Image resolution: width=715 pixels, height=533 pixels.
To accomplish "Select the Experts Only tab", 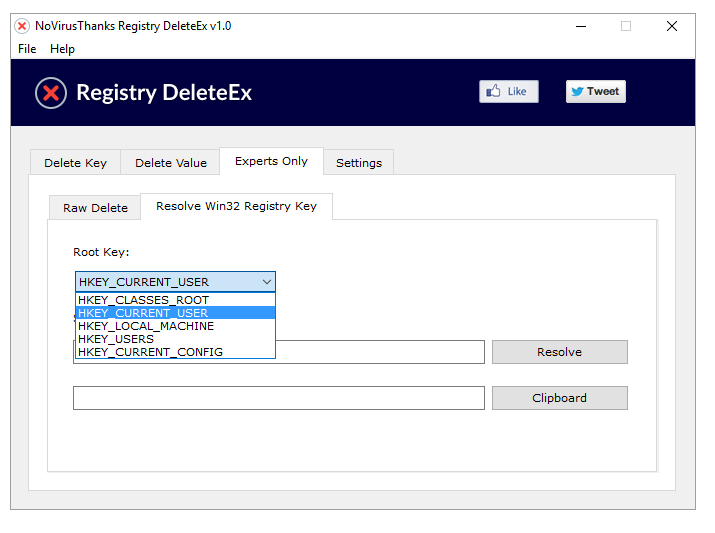I will (271, 161).
